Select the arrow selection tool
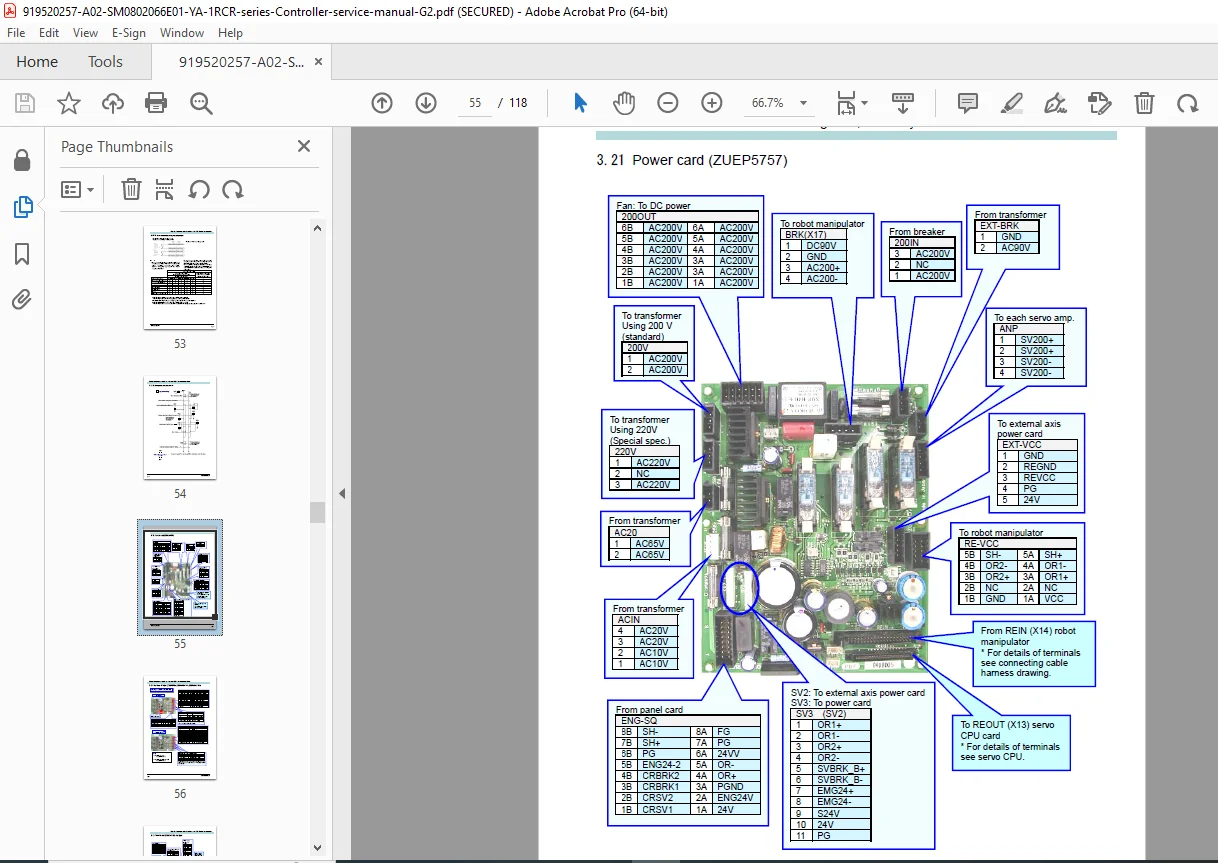Screen dimensions: 1218x863 click(x=580, y=103)
